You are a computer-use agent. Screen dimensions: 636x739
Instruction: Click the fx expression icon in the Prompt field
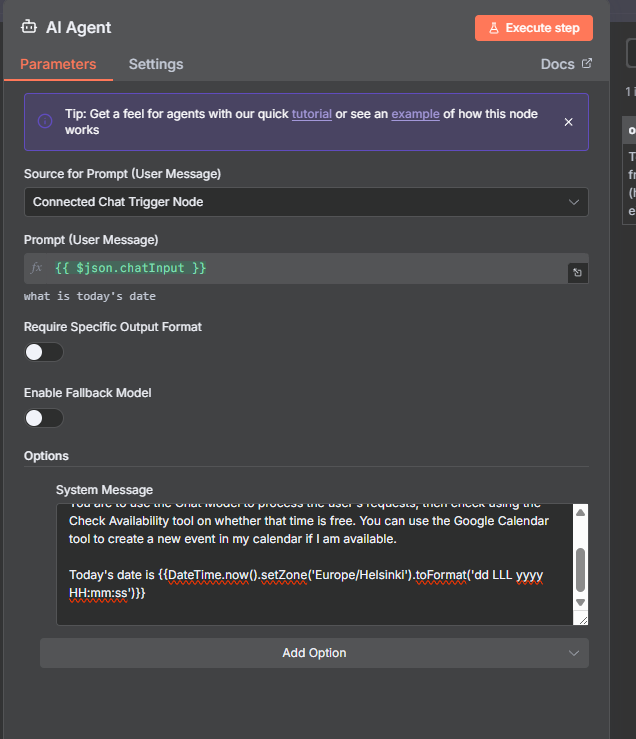click(37, 268)
